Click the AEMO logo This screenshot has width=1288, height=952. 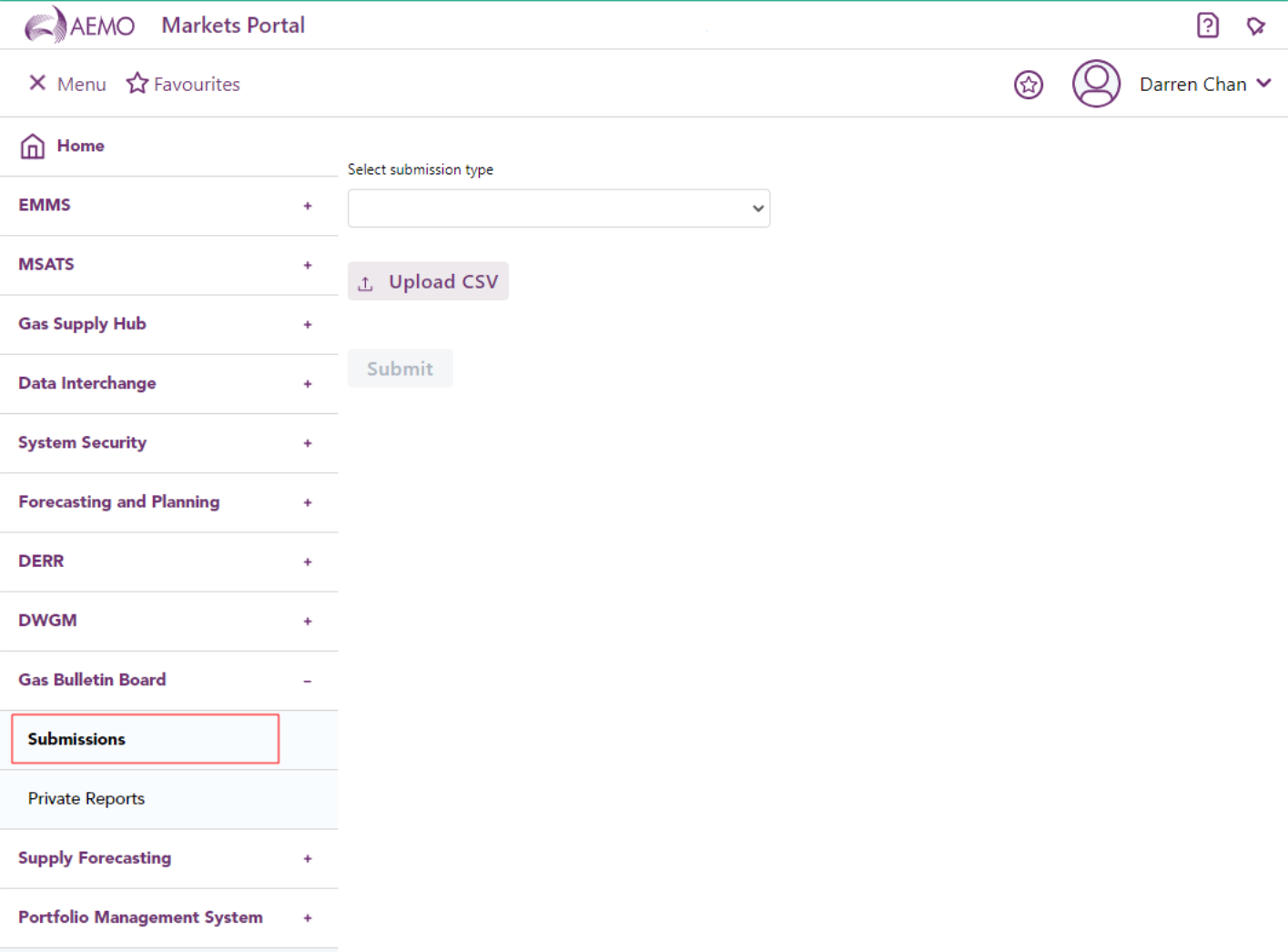[79, 25]
